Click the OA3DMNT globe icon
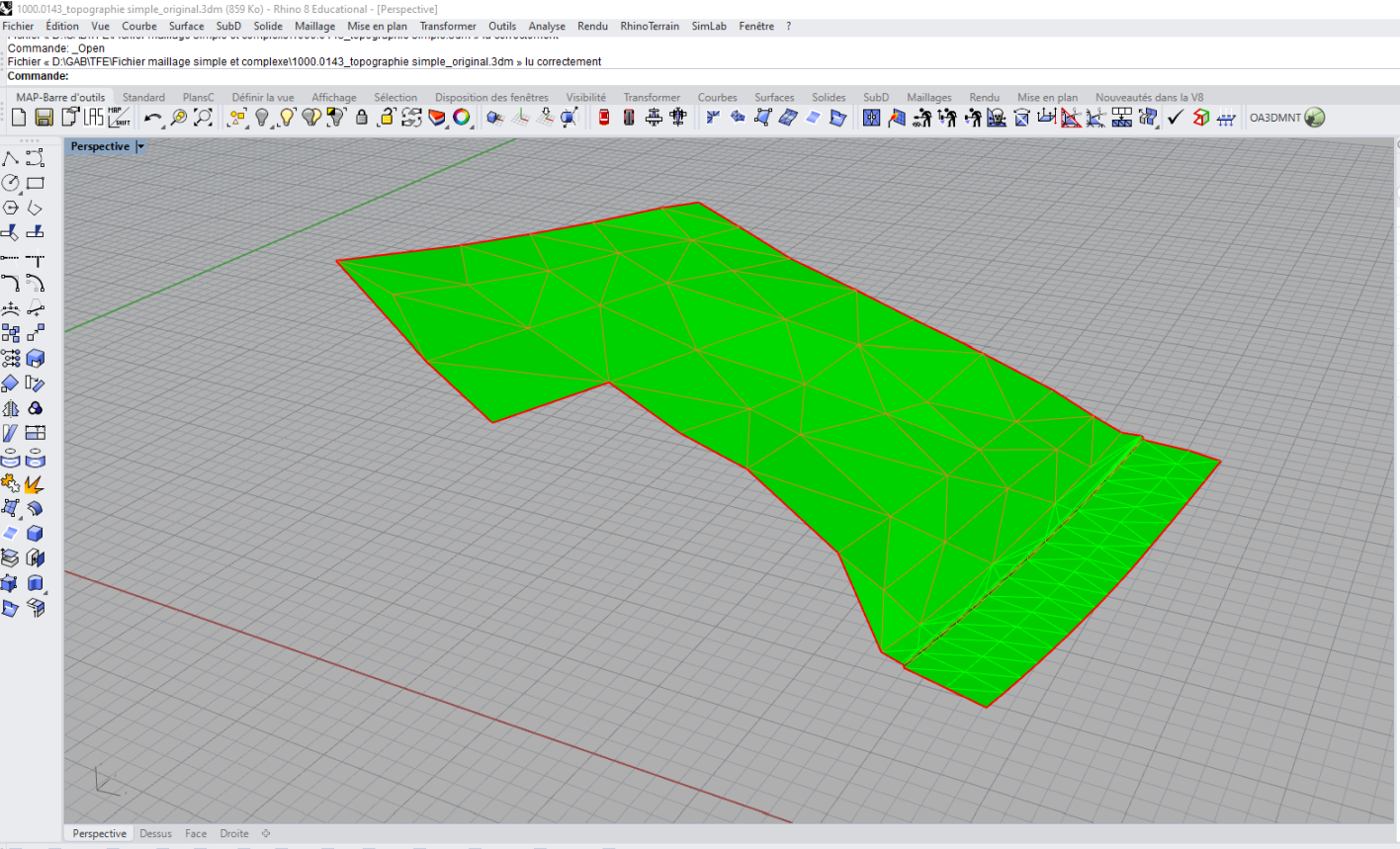 (1315, 118)
